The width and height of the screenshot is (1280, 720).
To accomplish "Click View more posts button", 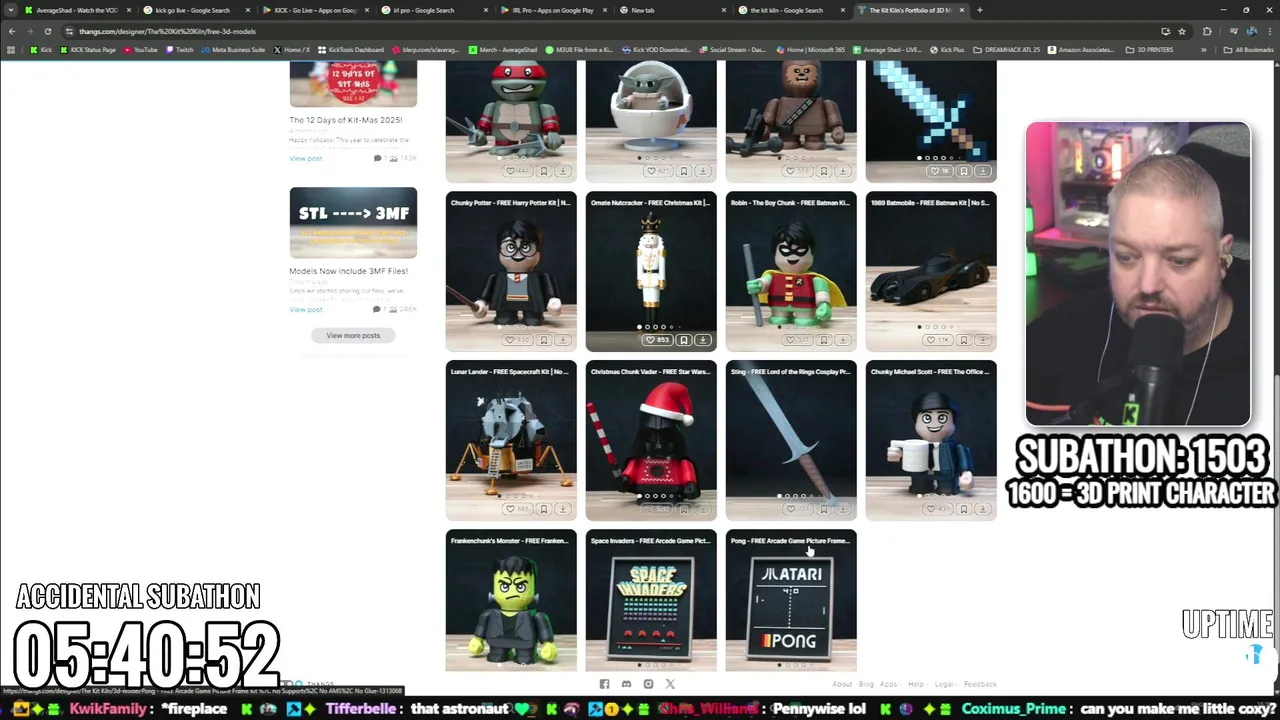I will tap(353, 336).
